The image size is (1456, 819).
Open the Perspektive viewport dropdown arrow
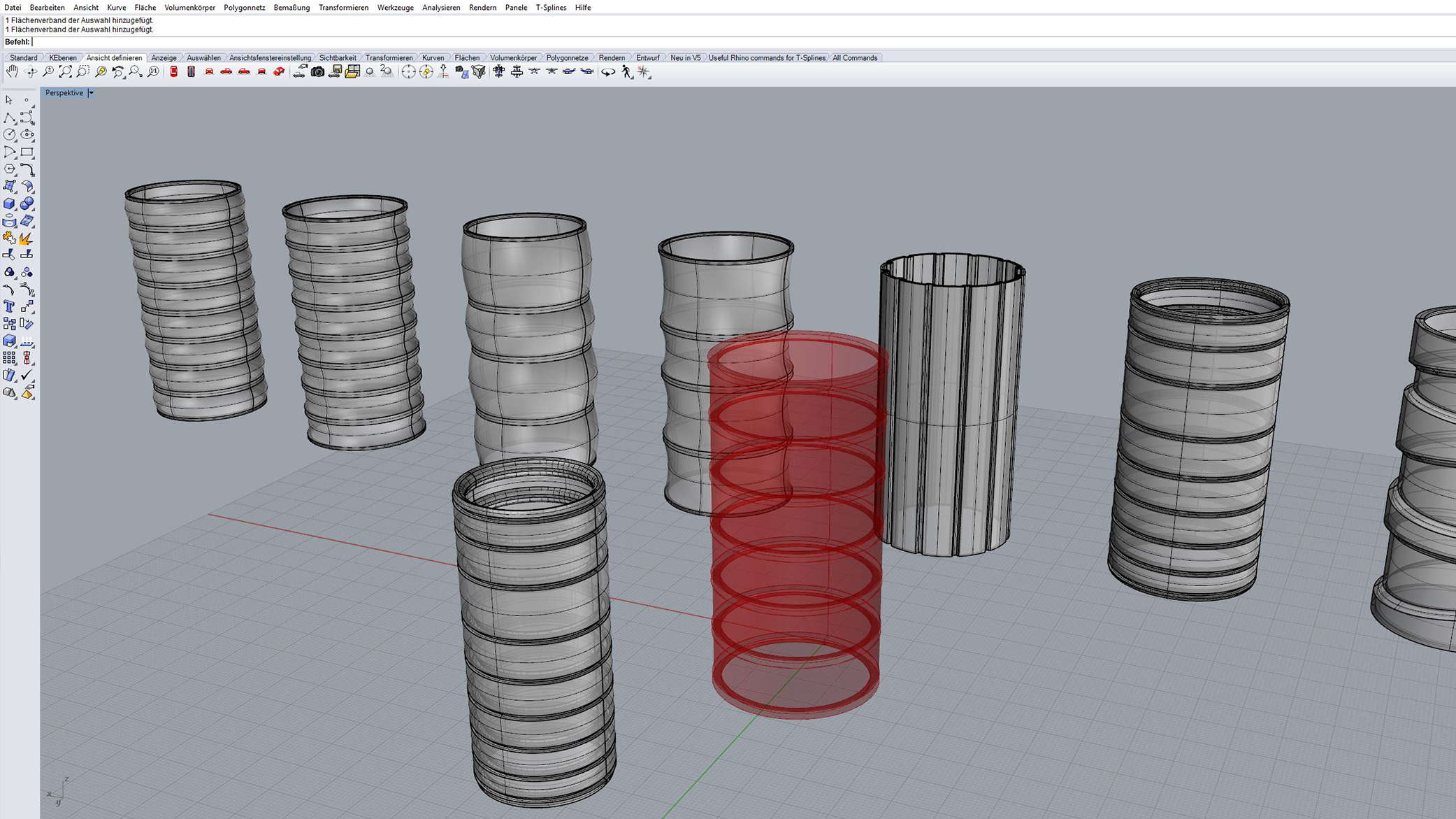click(x=91, y=93)
